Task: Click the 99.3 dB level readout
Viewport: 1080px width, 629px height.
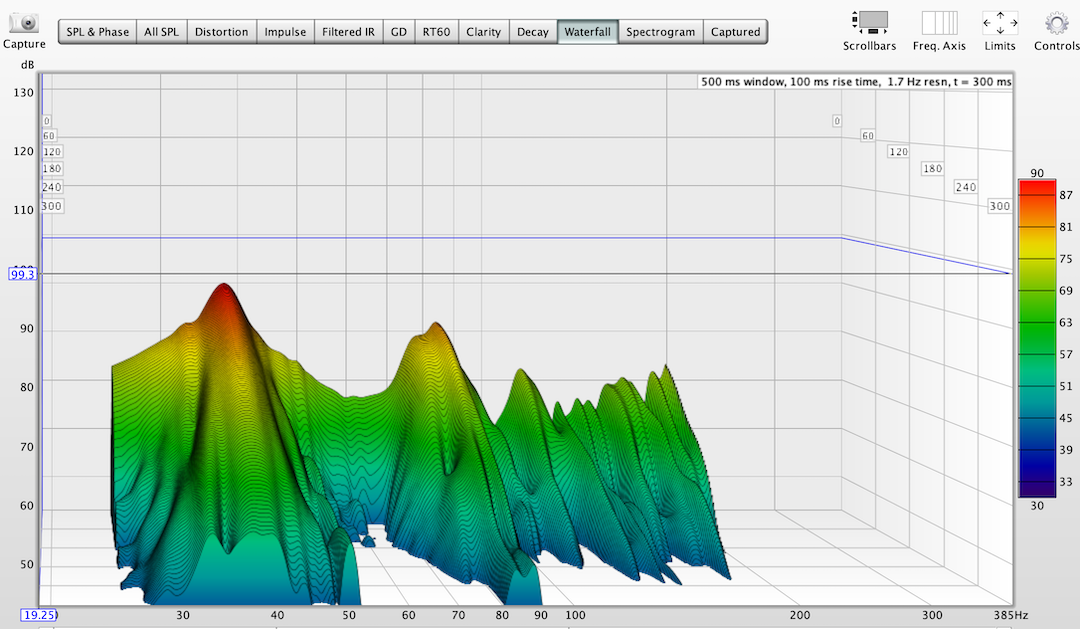Action: click(22, 273)
